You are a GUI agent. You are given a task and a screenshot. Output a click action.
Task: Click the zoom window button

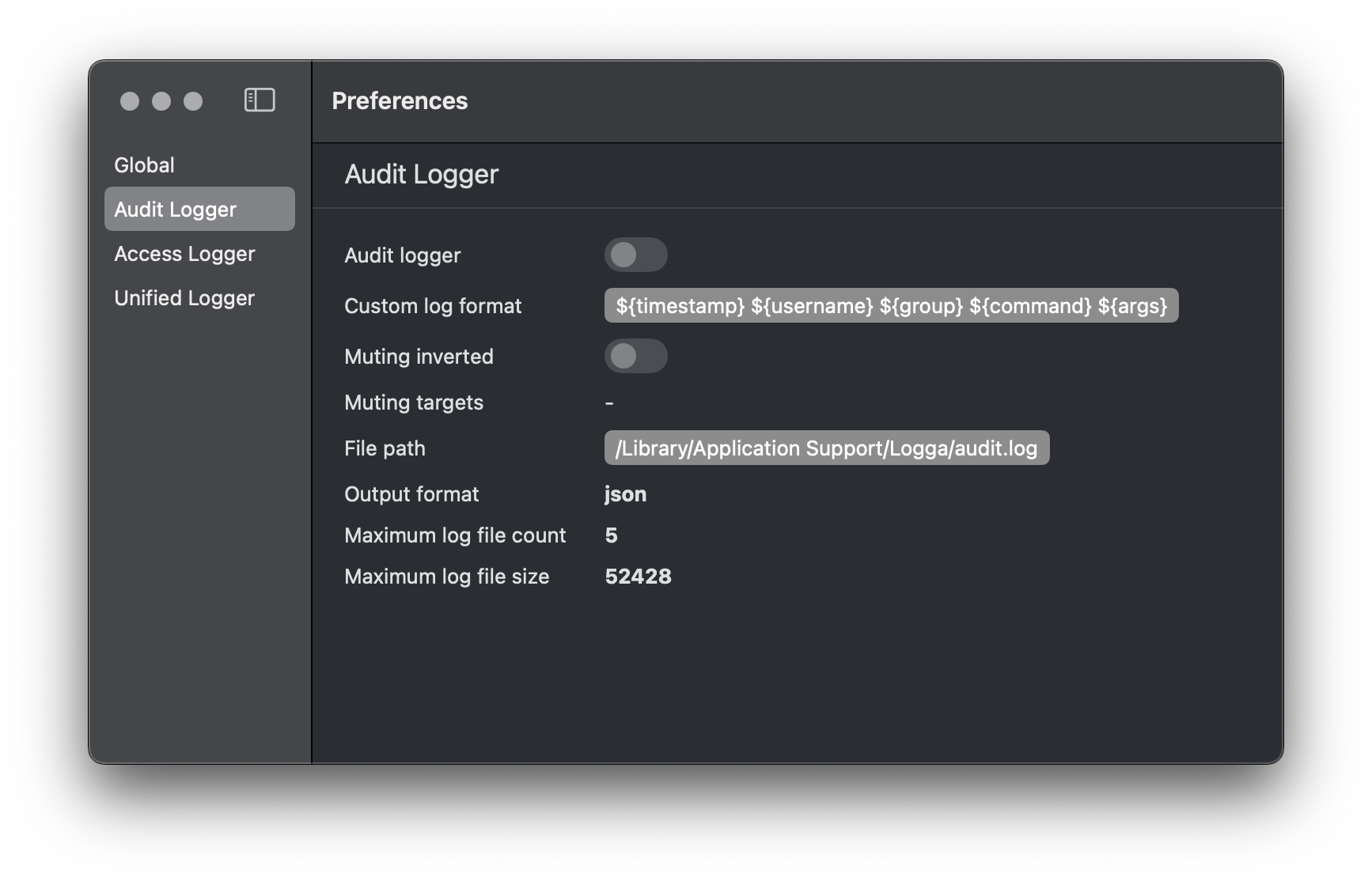pyautogui.click(x=193, y=101)
